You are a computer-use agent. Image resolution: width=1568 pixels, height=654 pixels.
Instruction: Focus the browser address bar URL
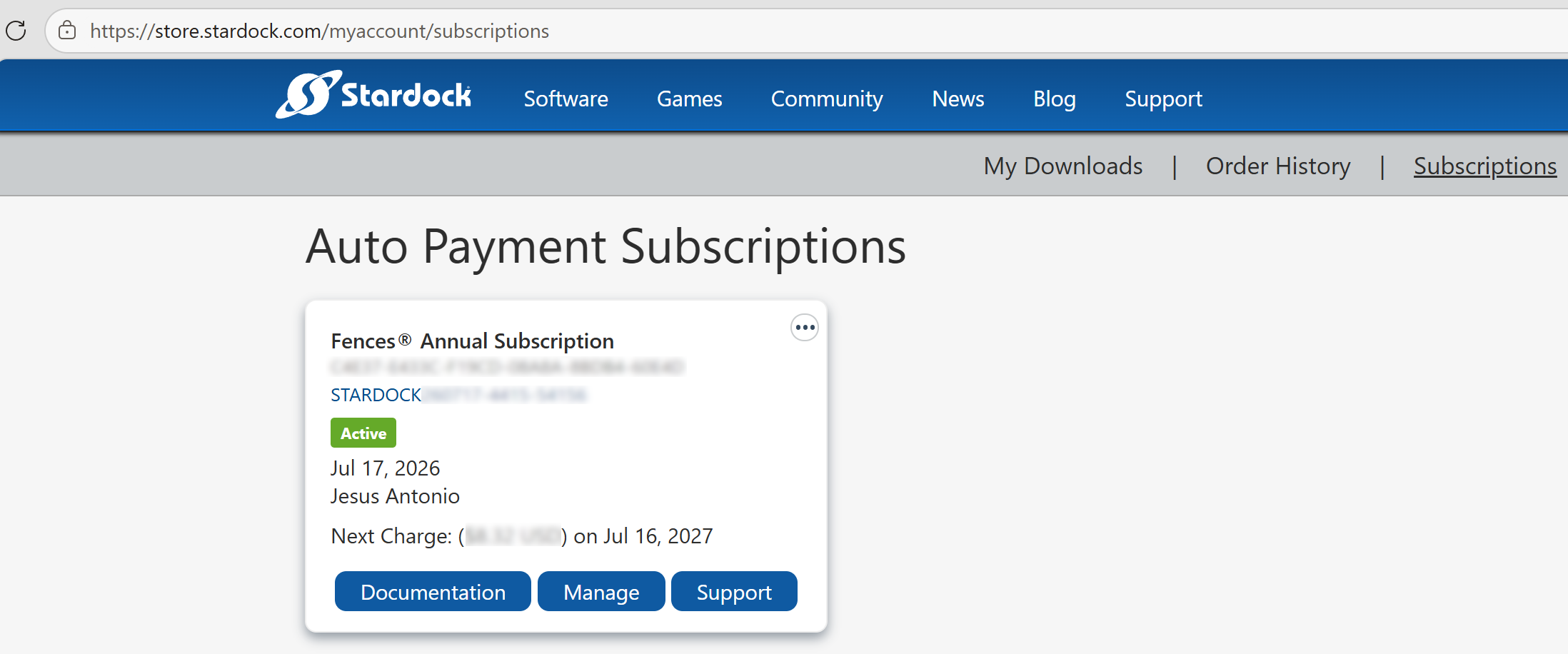[x=319, y=31]
